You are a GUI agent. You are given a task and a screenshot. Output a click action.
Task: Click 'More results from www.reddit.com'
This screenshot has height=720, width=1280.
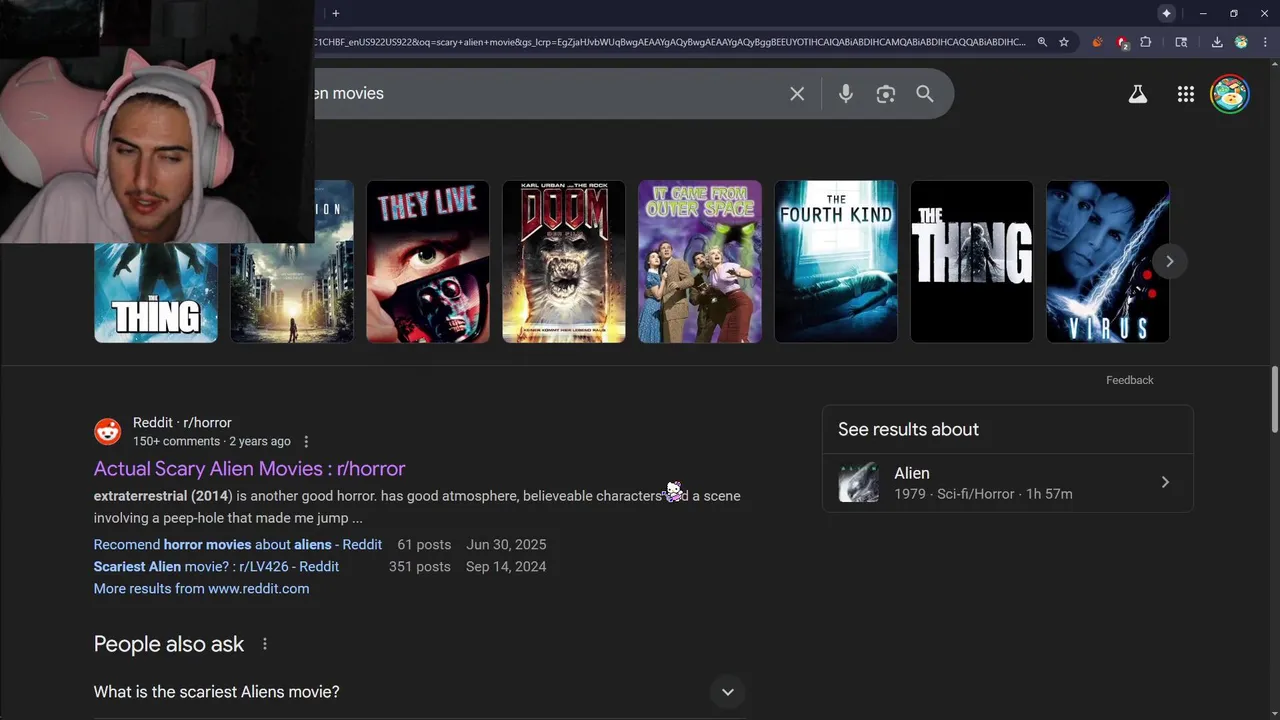click(201, 588)
